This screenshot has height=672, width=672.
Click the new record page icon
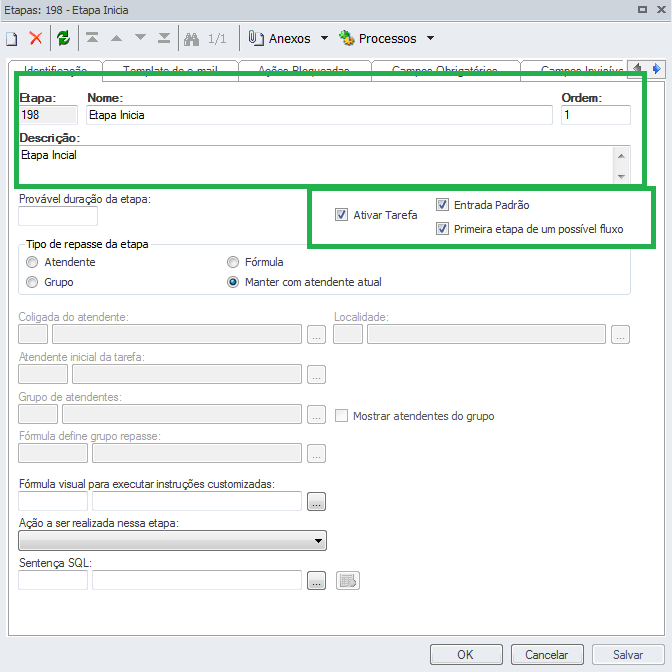point(12,39)
